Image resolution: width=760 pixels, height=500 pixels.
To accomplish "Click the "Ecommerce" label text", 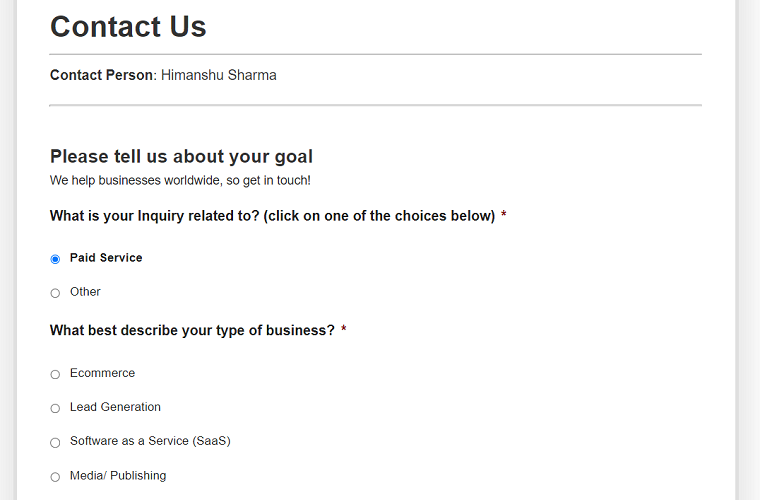I will pyautogui.click(x=102, y=373).
